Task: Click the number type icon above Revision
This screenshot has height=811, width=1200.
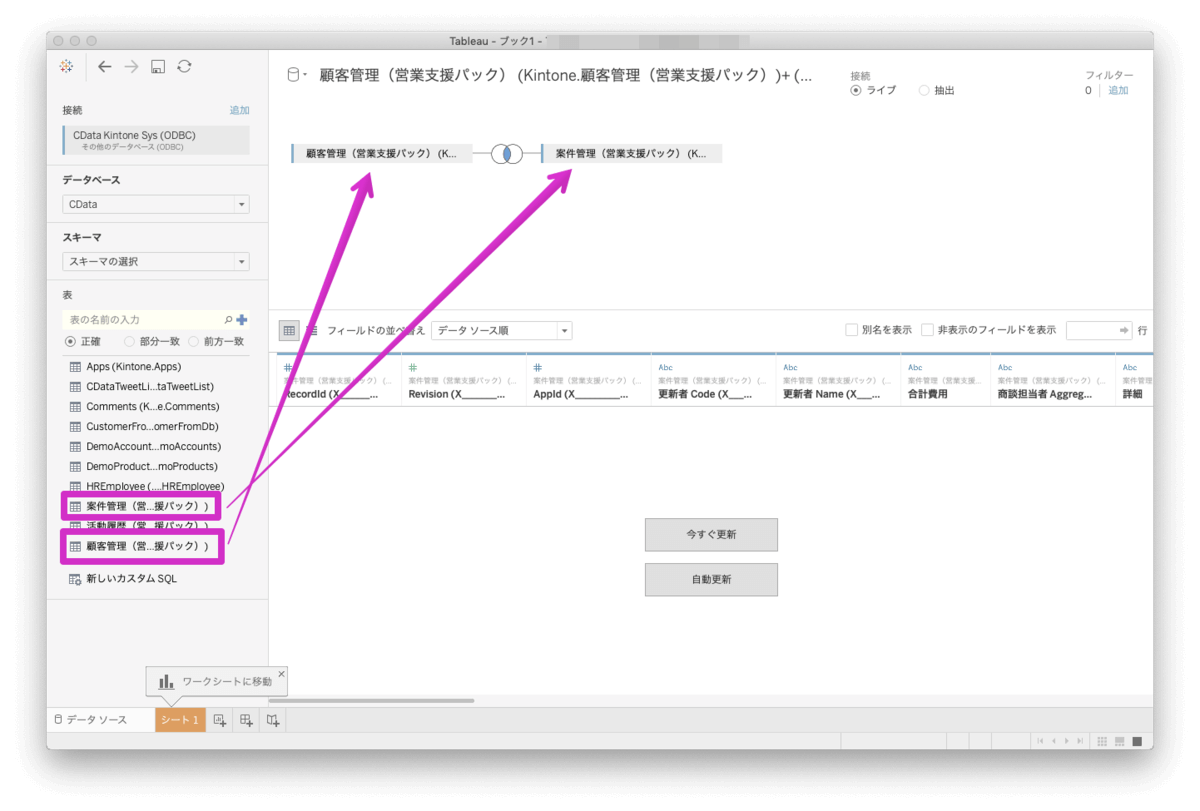Action: point(413,368)
